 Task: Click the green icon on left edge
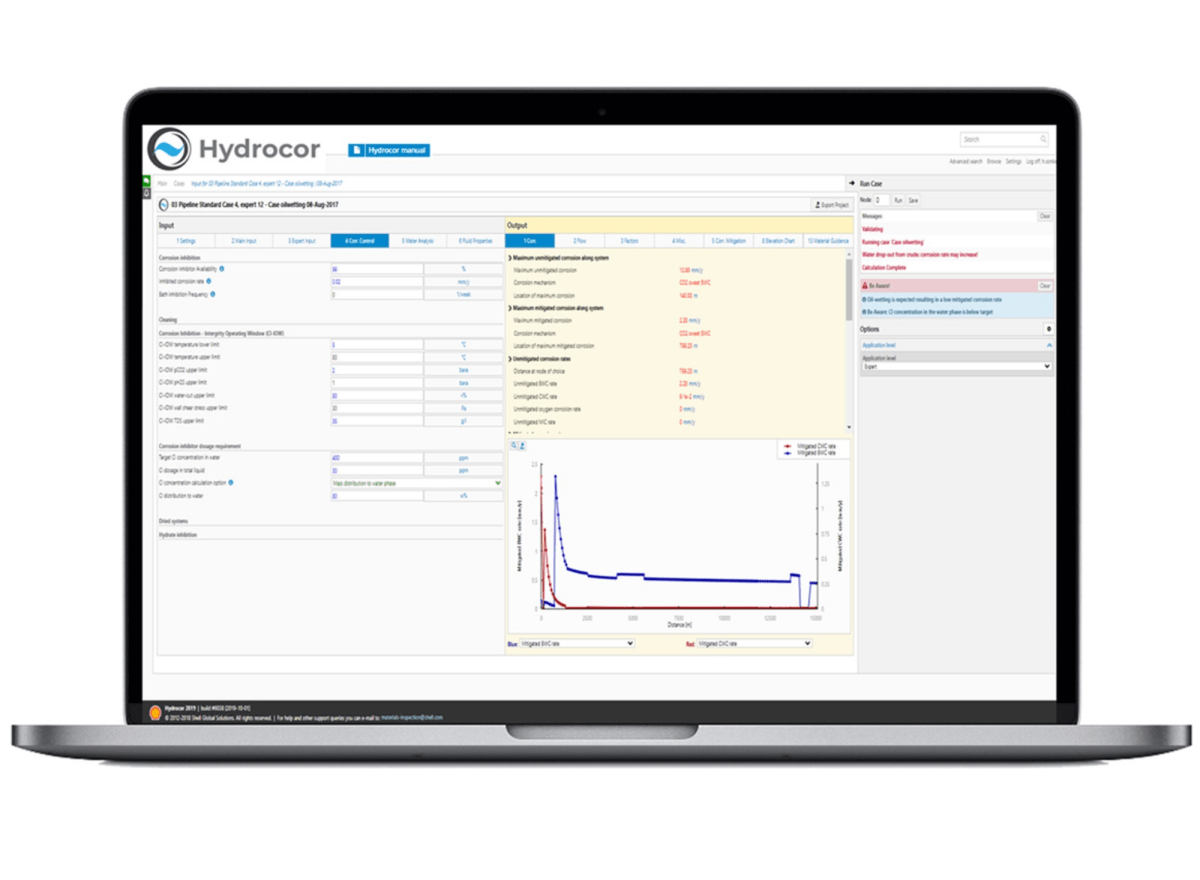[x=147, y=181]
